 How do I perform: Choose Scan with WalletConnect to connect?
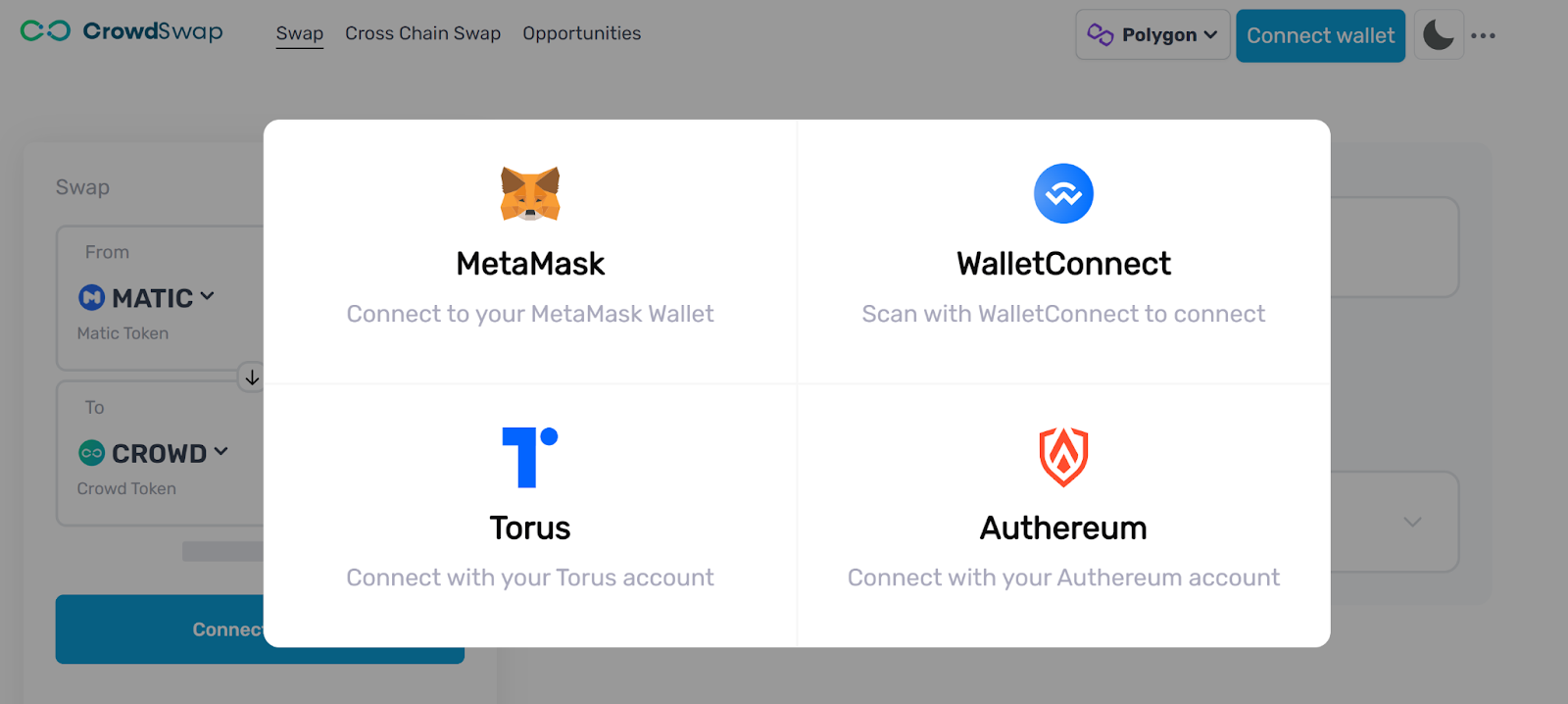coord(1063,314)
